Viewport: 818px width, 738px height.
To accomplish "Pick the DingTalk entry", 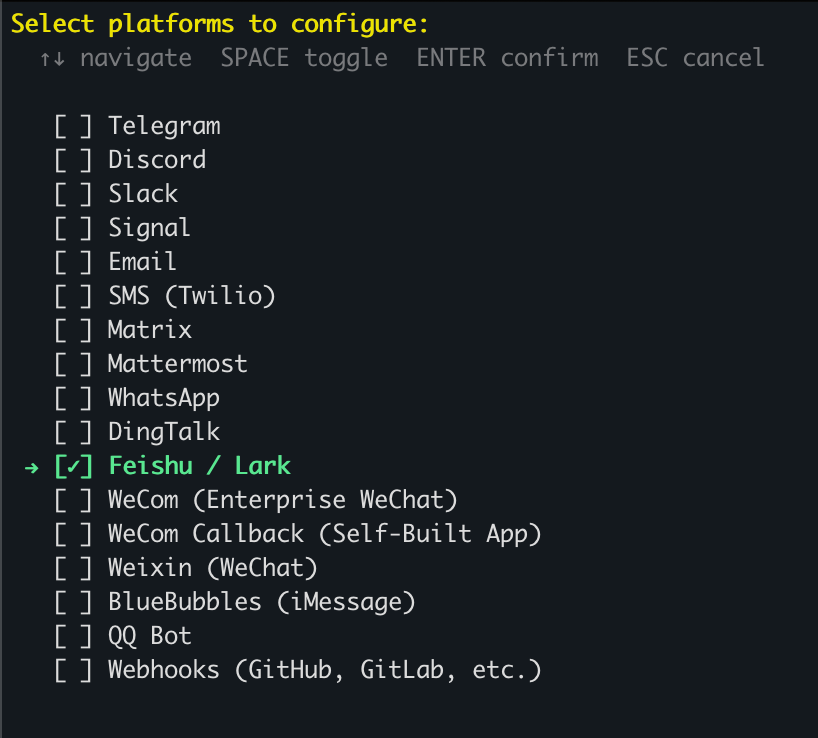I will [164, 432].
